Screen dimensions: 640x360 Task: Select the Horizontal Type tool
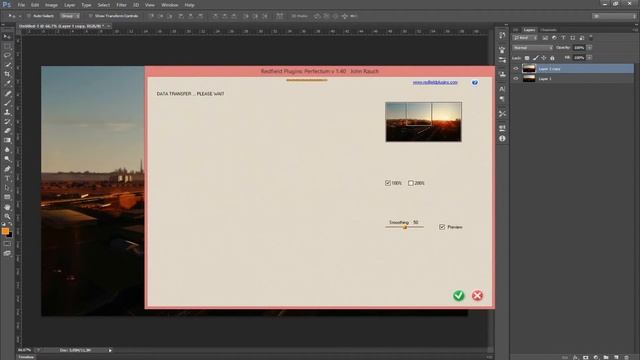[x=7, y=178]
